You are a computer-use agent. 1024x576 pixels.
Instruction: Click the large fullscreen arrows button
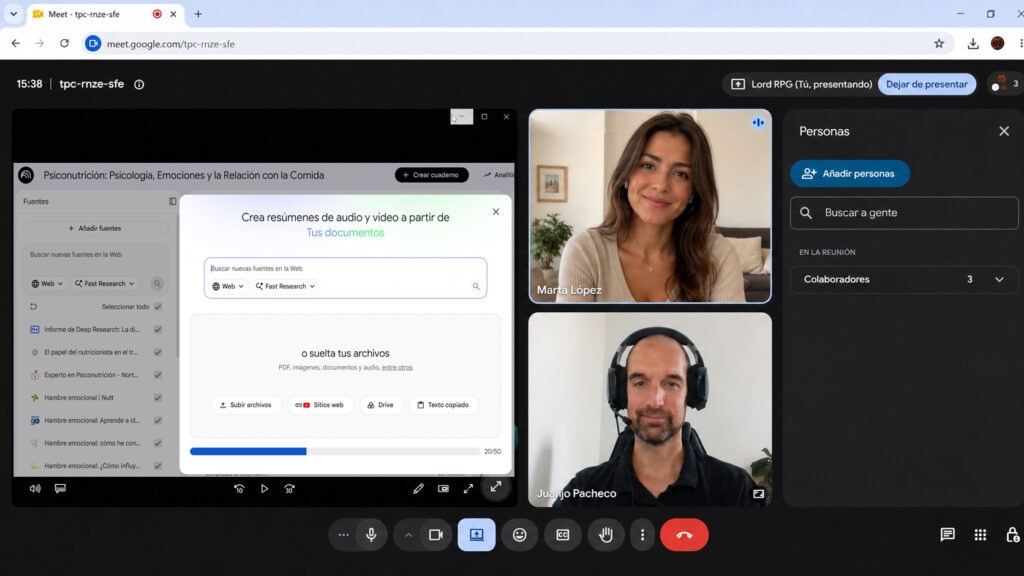click(x=496, y=487)
